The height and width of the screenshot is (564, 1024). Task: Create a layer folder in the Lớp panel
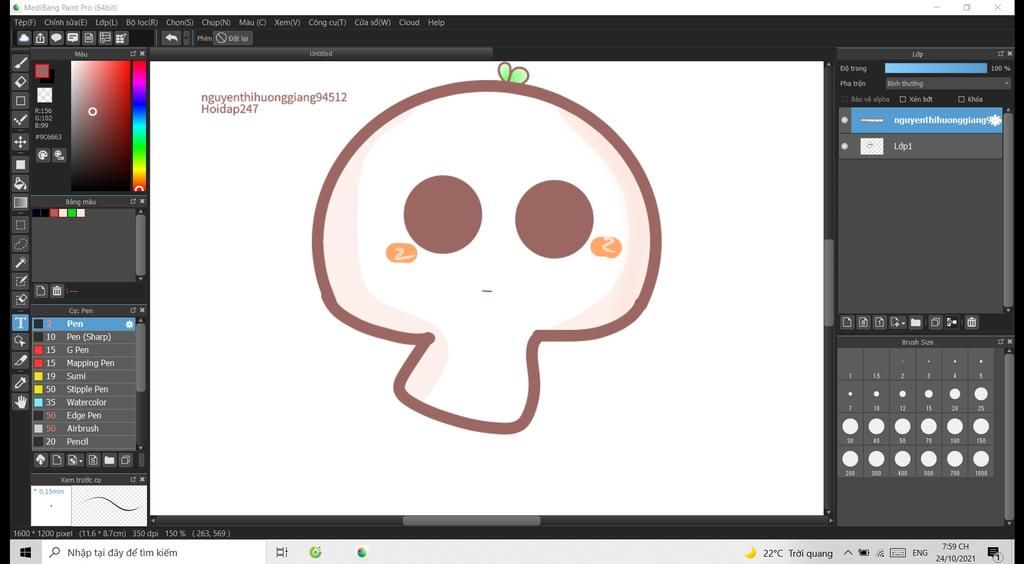pyautogui.click(x=916, y=322)
